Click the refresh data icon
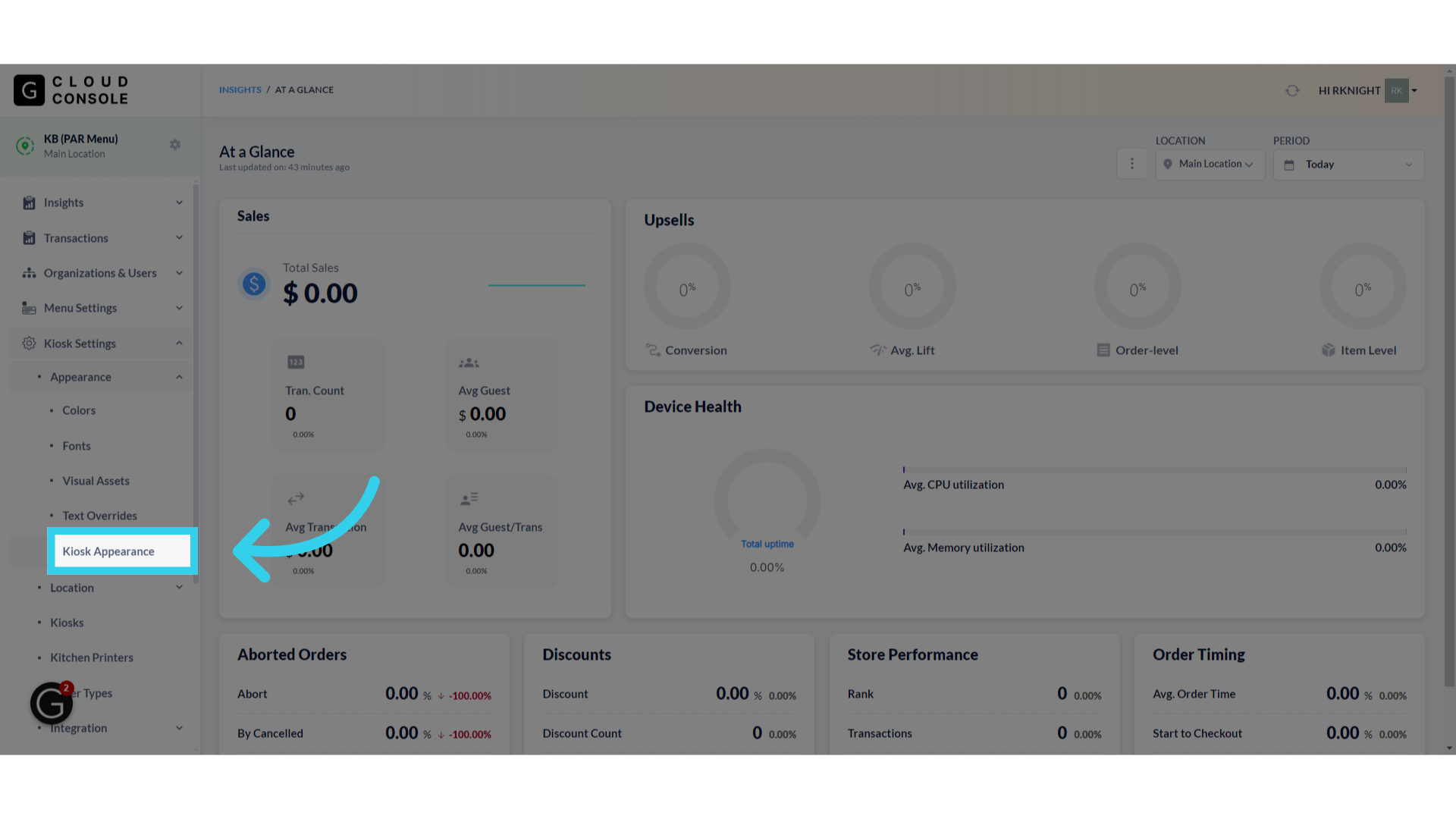Image resolution: width=1456 pixels, height=819 pixels. pyautogui.click(x=1292, y=90)
